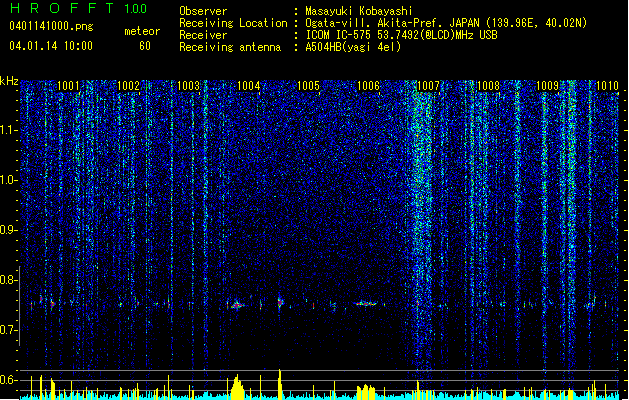Click the 0.8 kHz axis label
Viewport: 629px width, 400px height.
click(x=9, y=280)
